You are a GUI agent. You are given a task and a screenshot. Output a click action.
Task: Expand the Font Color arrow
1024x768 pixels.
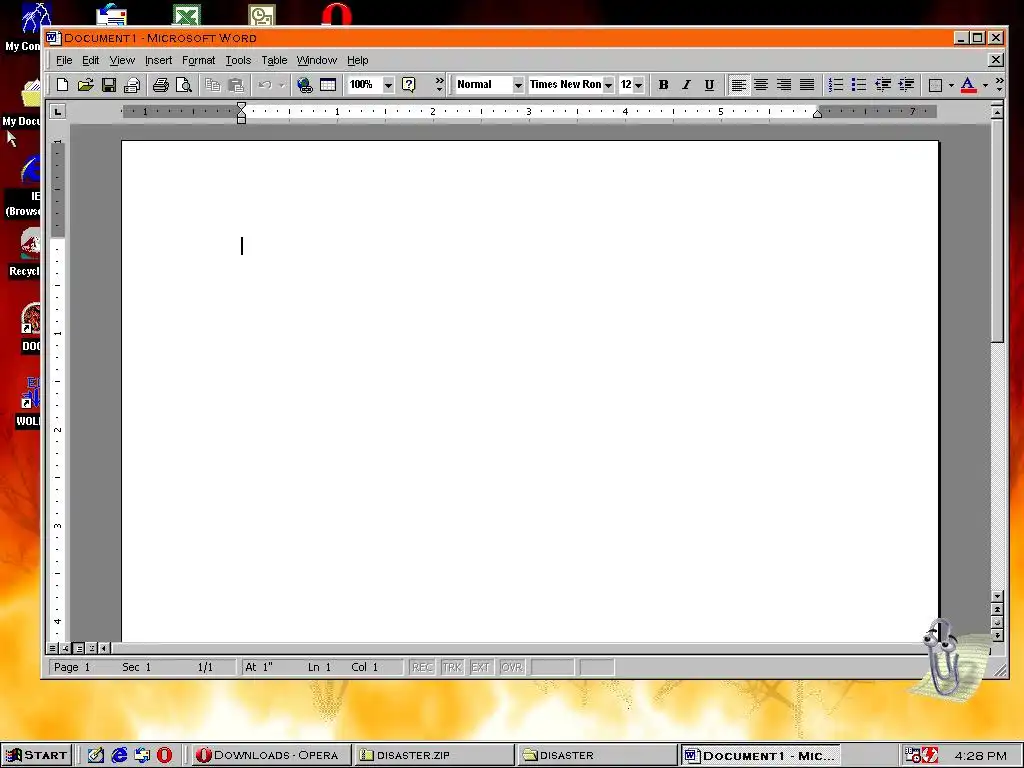point(985,85)
